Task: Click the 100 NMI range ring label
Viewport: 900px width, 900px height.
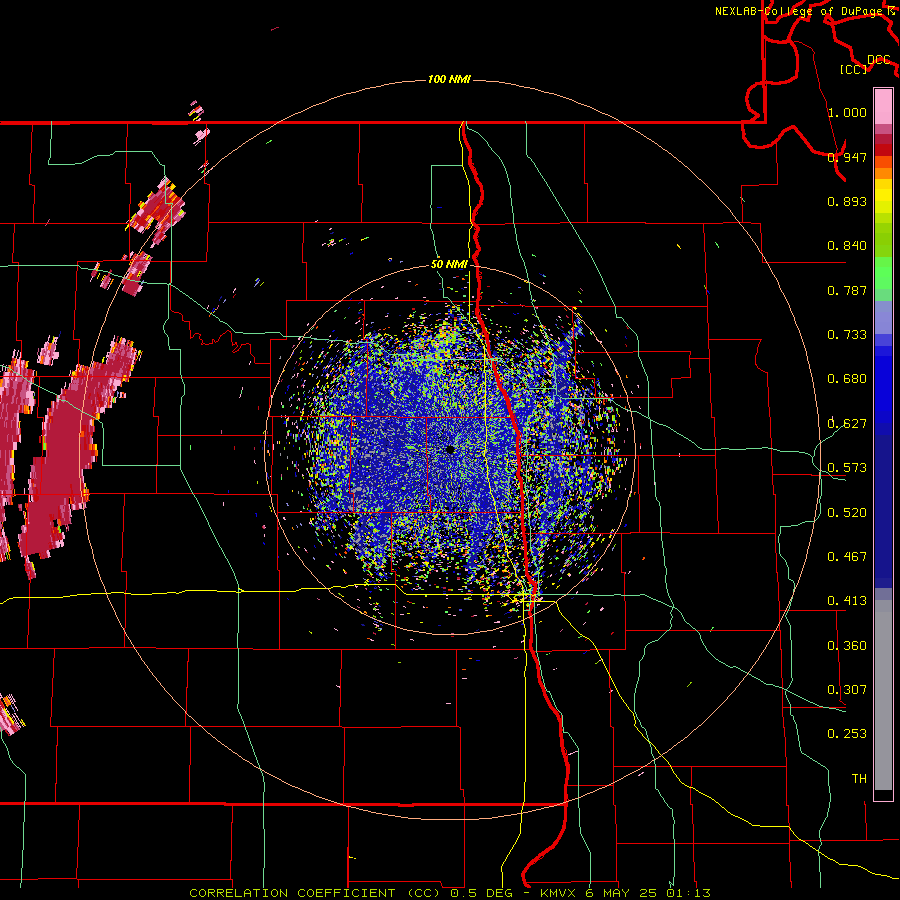Action: pos(449,79)
